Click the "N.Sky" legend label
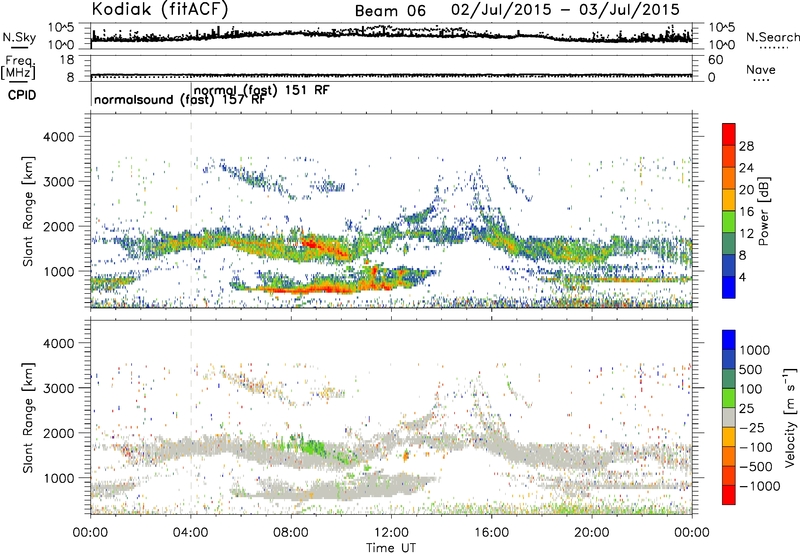 click(x=19, y=37)
